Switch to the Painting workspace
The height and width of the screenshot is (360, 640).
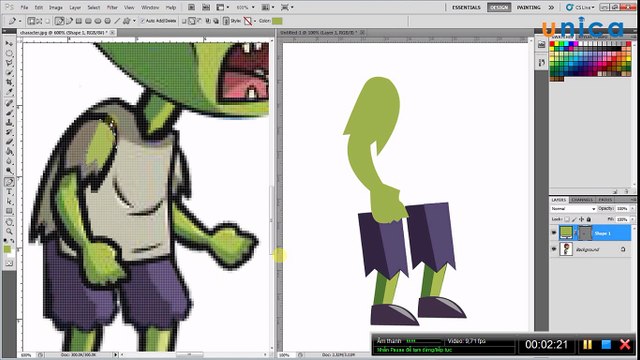coord(529,7)
